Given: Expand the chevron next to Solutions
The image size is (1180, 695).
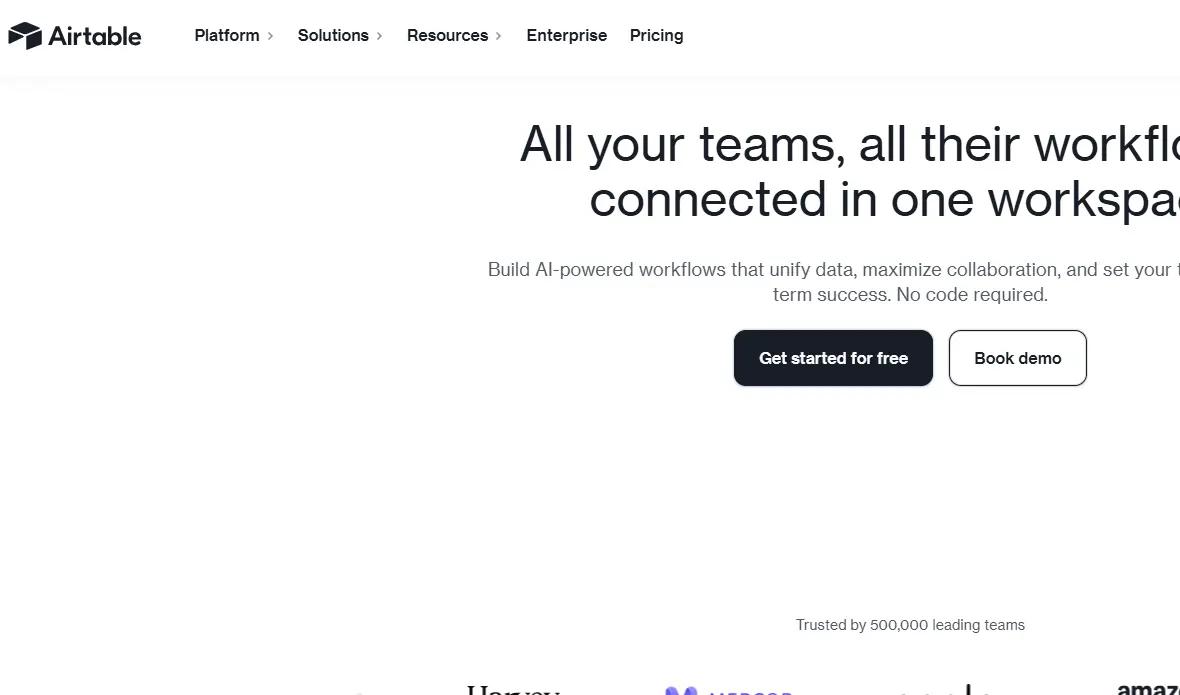Looking at the screenshot, I should (379, 36).
